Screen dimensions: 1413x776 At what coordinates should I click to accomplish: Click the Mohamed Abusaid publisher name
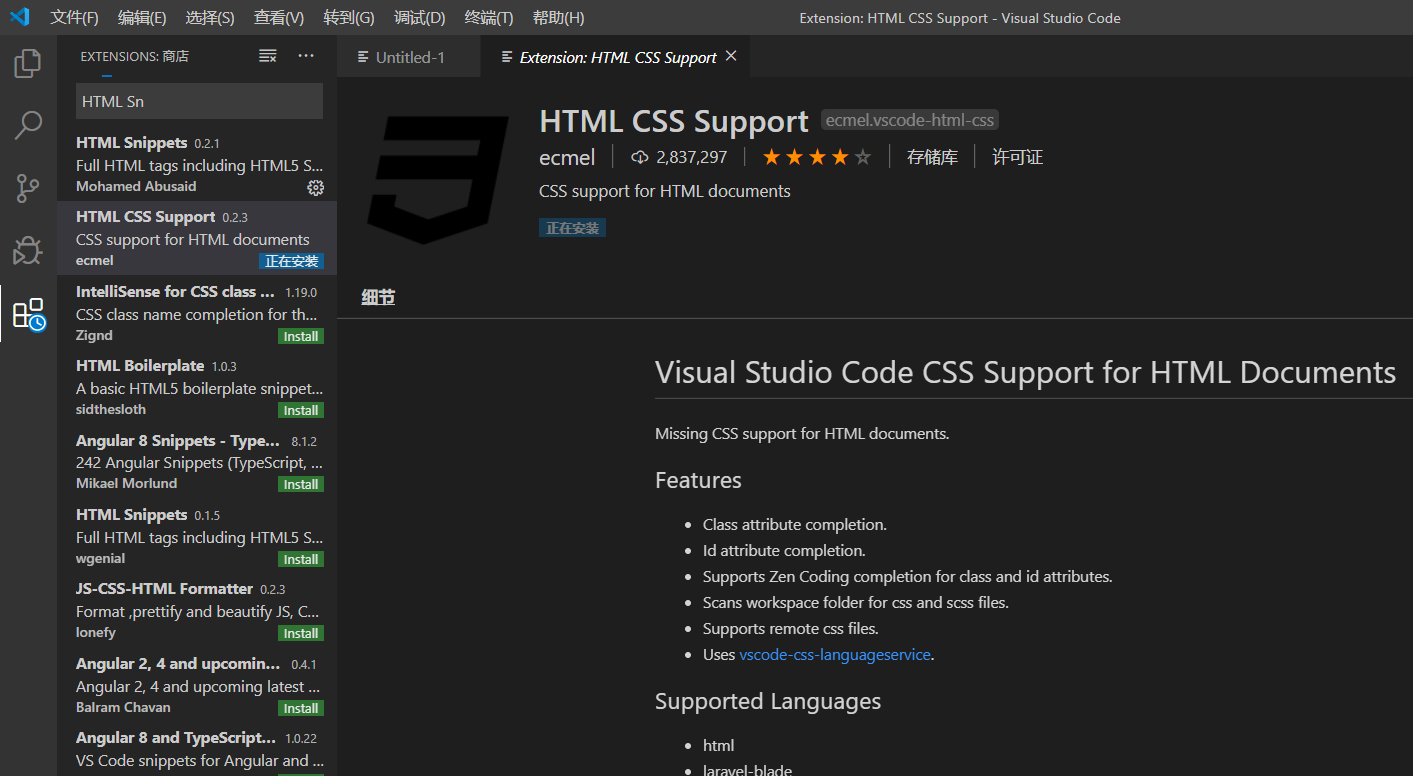pos(136,186)
